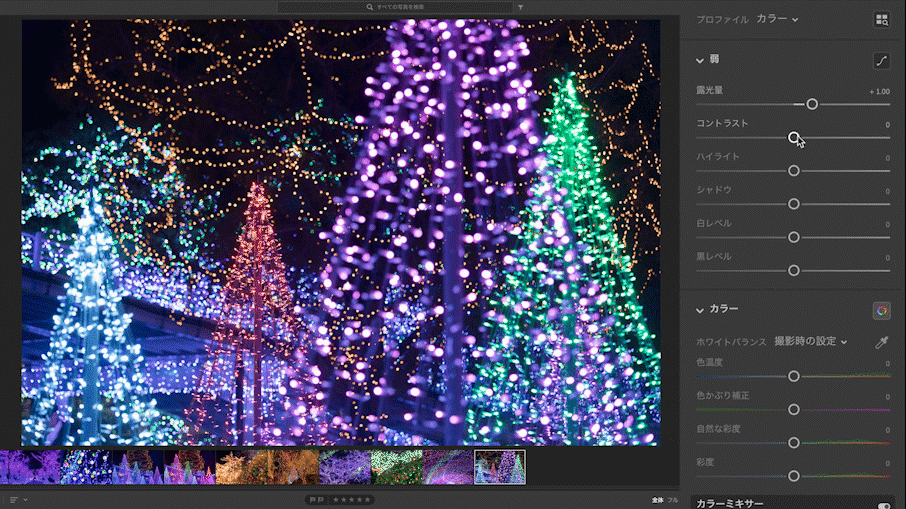906x509 pixels.
Task: Open the color grading wheel icon
Action: click(x=881, y=311)
